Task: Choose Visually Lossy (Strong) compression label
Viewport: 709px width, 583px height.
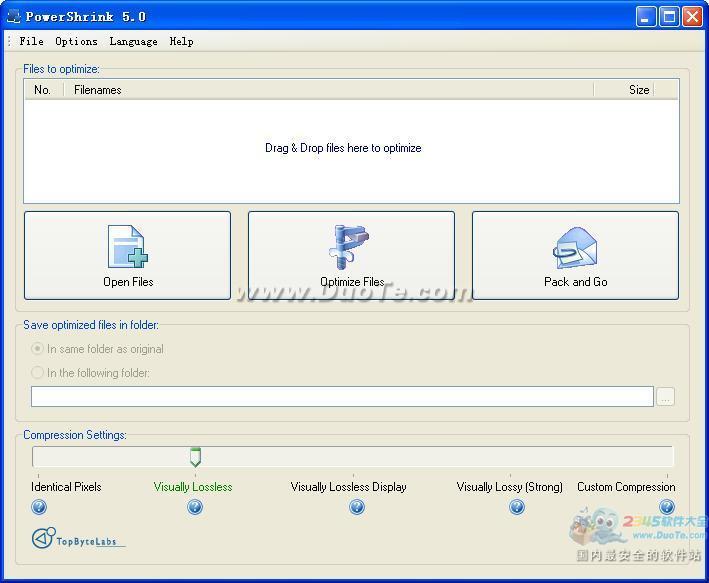Action: [x=510, y=487]
